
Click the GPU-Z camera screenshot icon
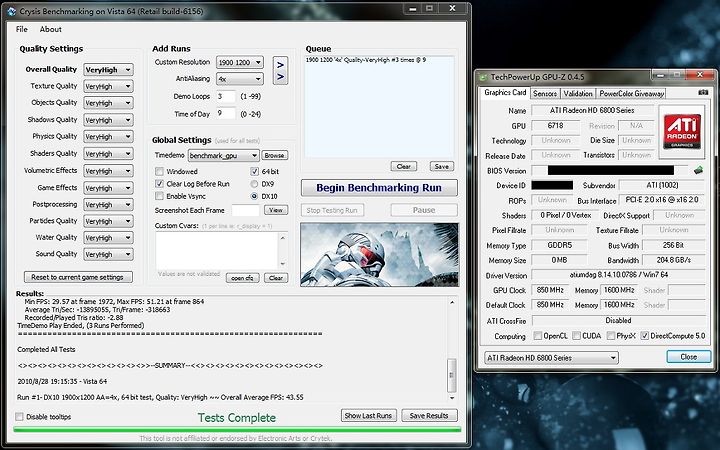coord(703,92)
